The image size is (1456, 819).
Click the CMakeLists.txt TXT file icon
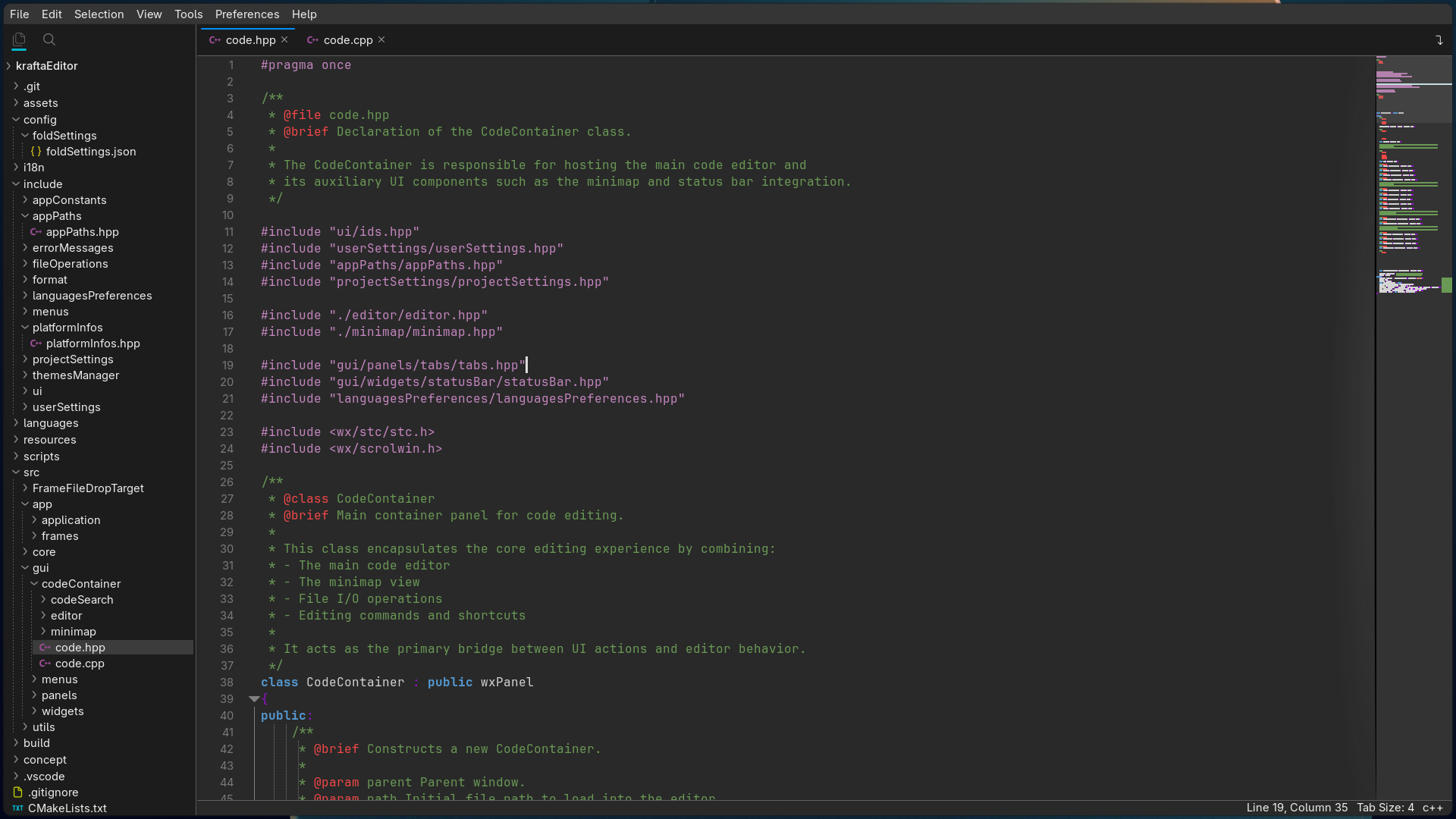[x=17, y=808]
